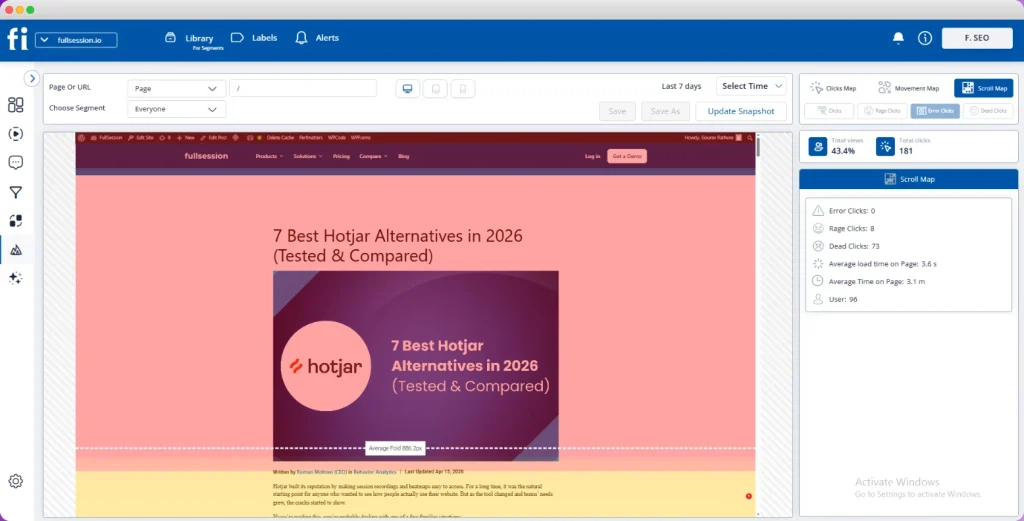
Task: Click Log in within the page preview
Action: click(592, 156)
